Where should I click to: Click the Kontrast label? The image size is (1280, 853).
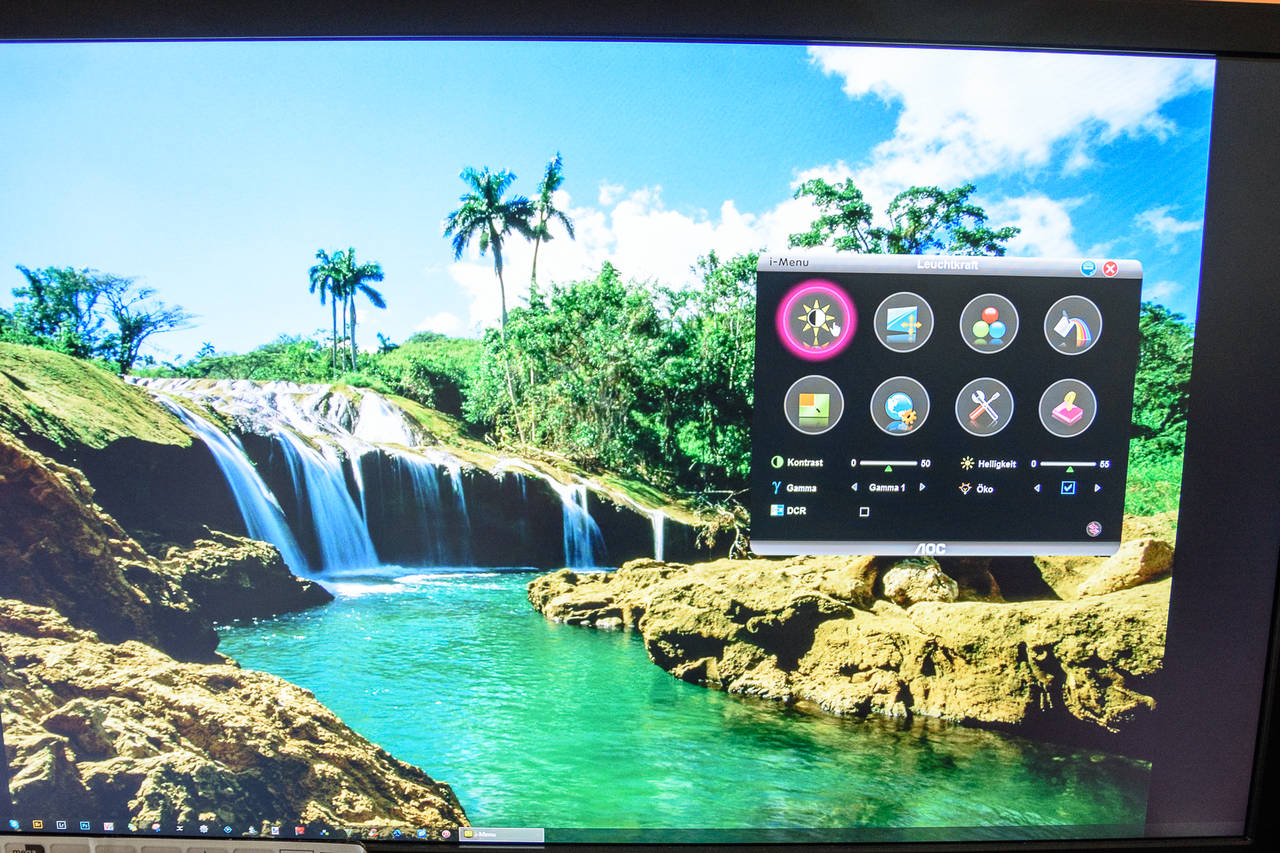pyautogui.click(x=805, y=462)
